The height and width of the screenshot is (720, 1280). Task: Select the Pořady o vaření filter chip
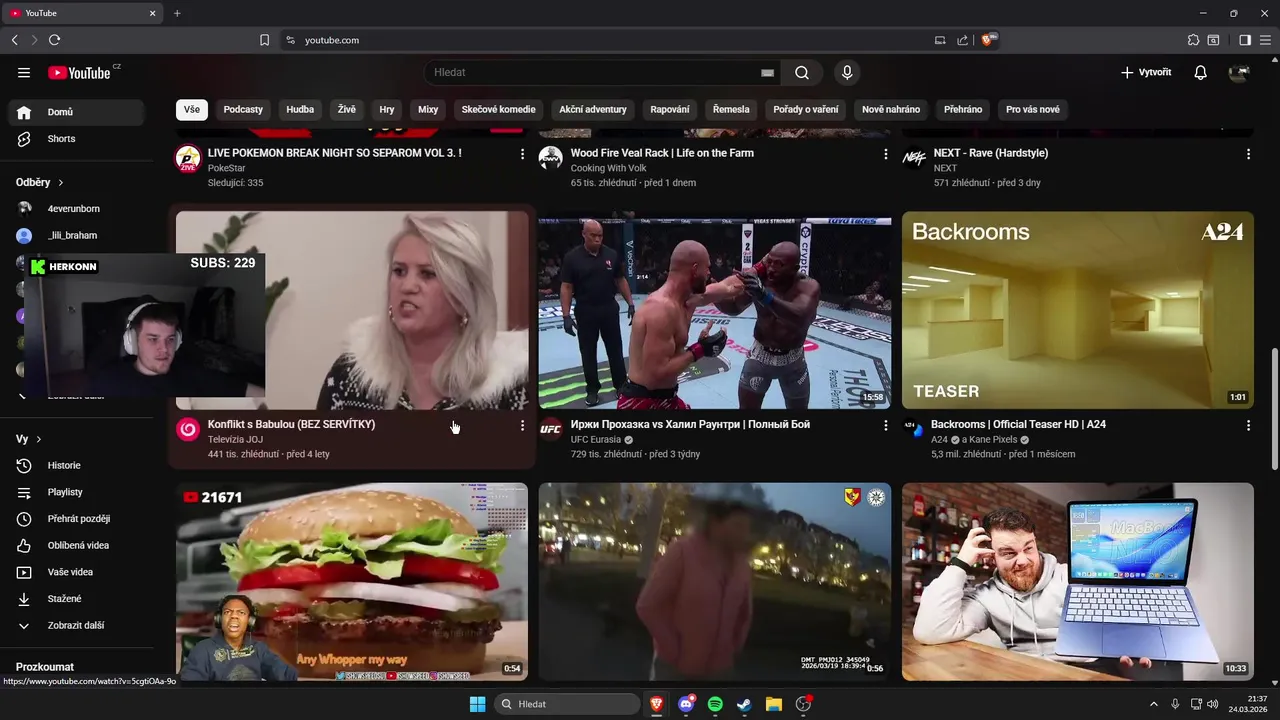pos(806,109)
